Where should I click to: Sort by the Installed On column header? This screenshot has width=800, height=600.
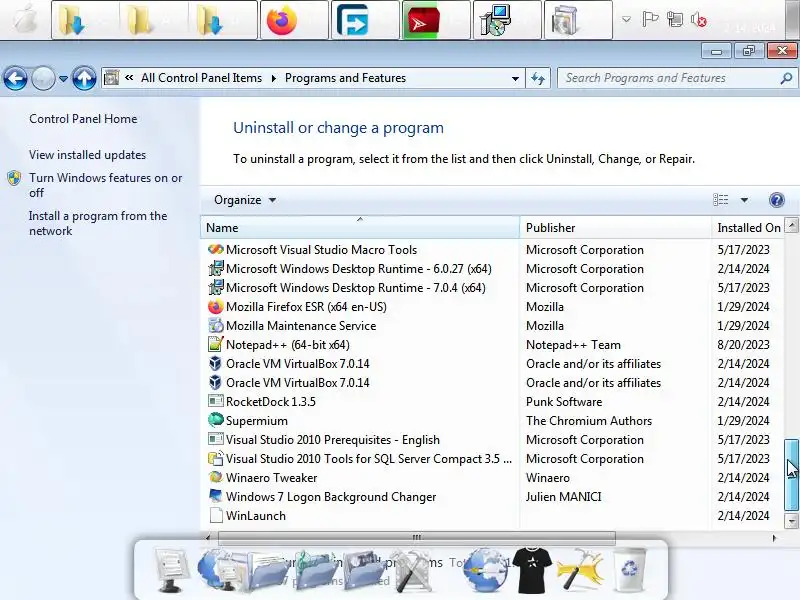tap(748, 228)
